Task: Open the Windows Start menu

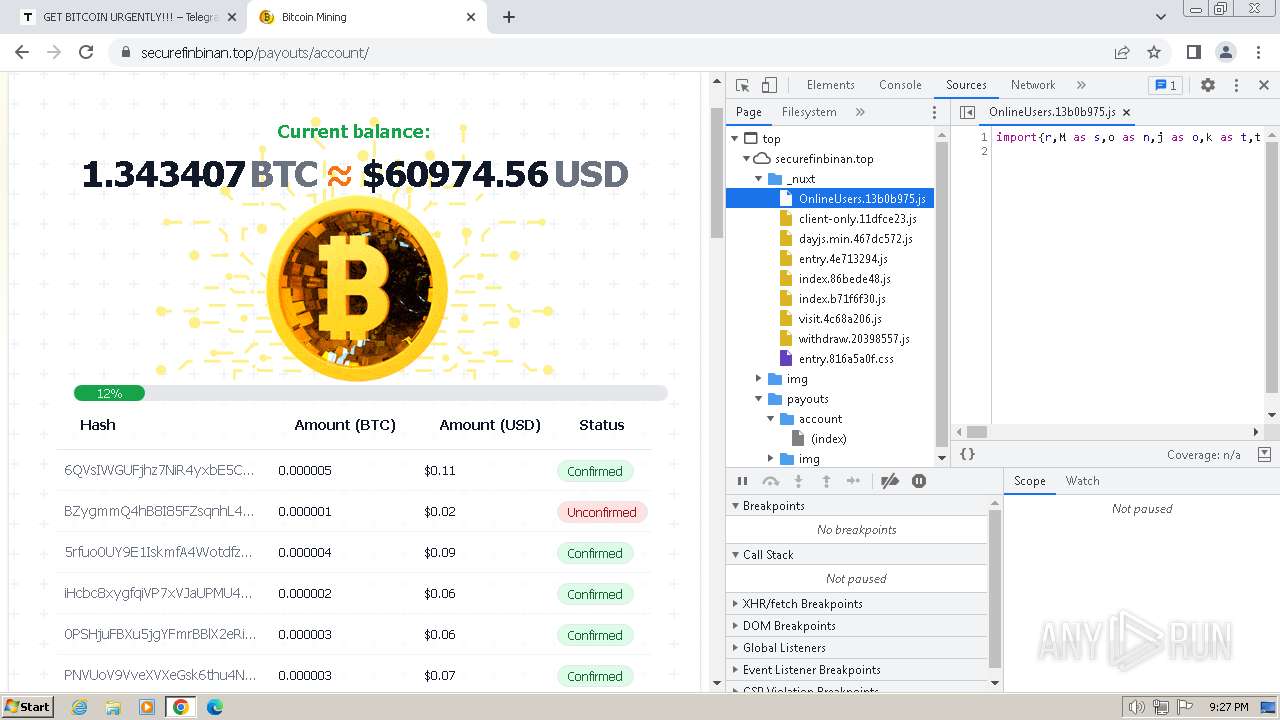Action: [28, 706]
